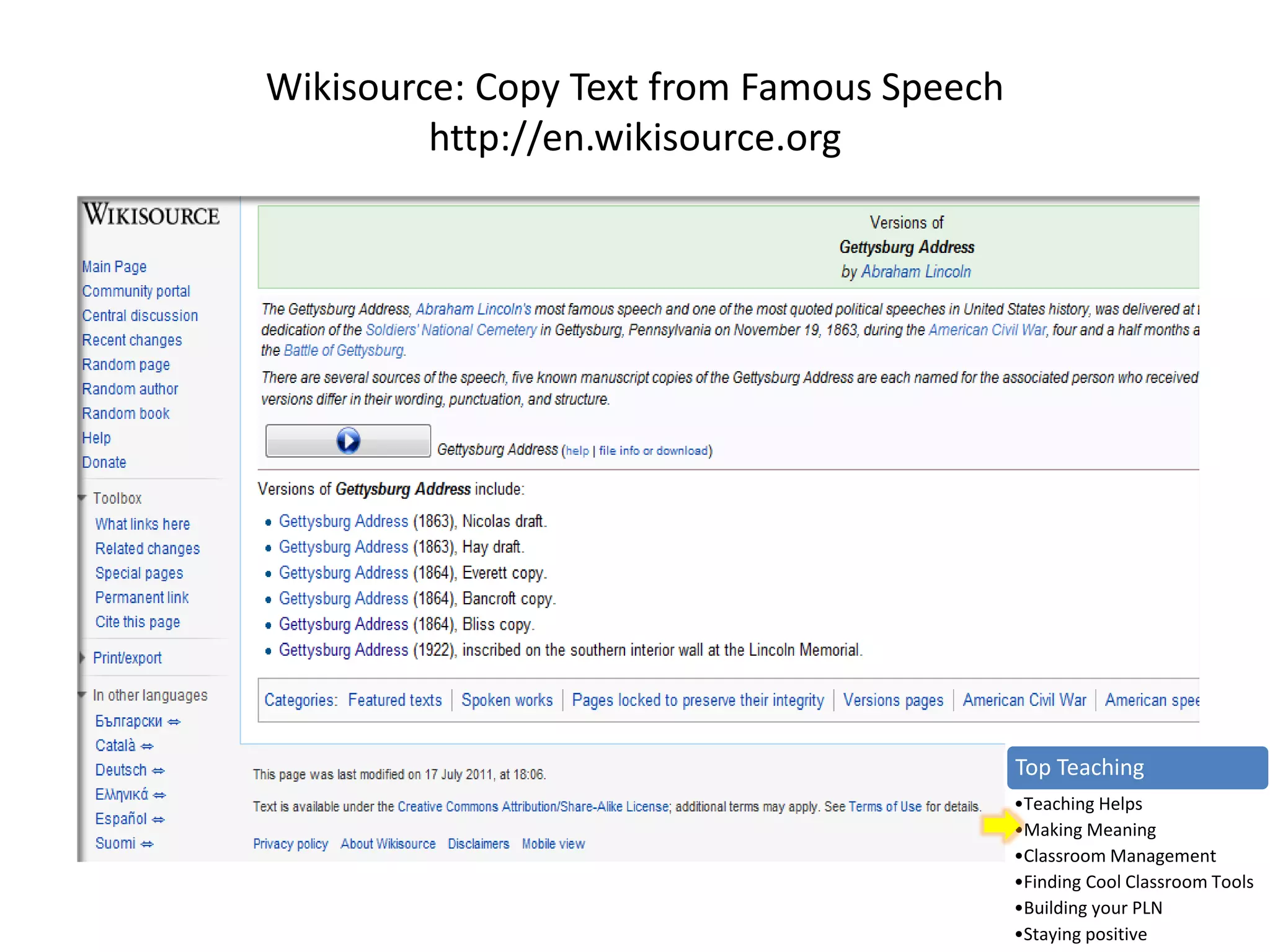Viewport: 1270px width, 952px height.
Task: Open Gettysburg Address Hay draft
Action: pos(344,547)
